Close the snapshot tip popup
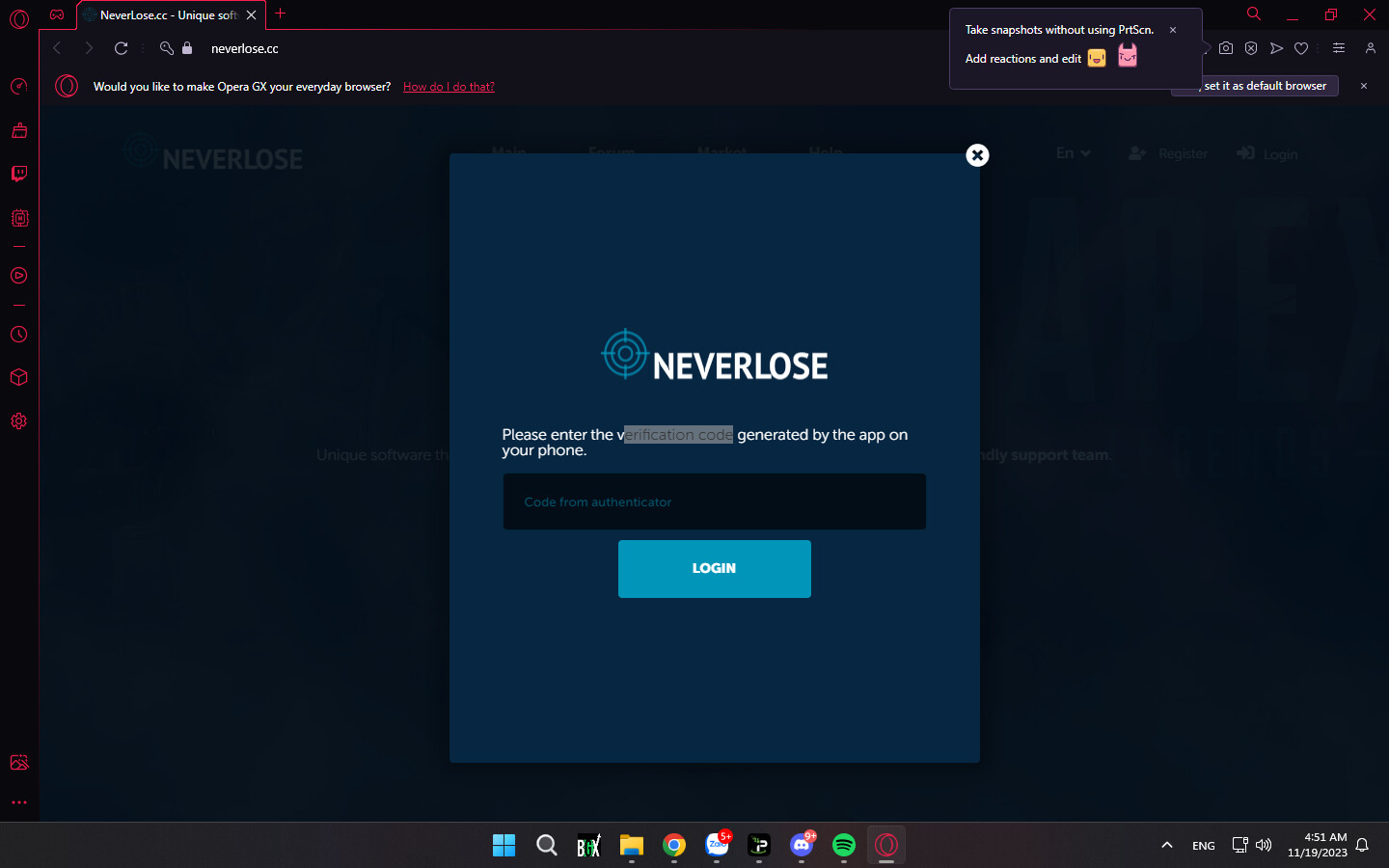 1173,30
